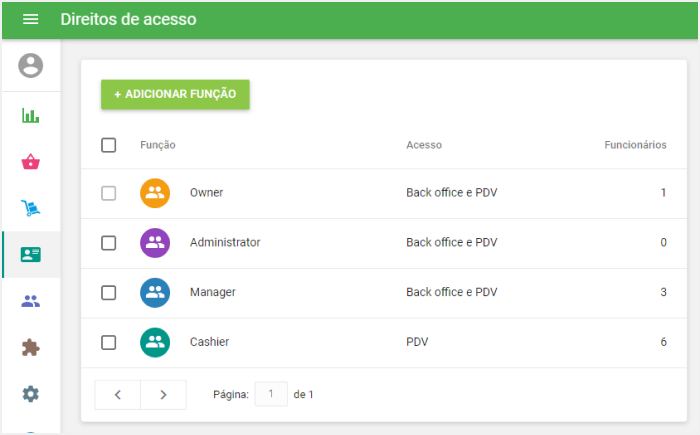Image resolution: width=700 pixels, height=435 pixels.
Task: Click the Cashier role teal avatar
Action: (x=155, y=343)
